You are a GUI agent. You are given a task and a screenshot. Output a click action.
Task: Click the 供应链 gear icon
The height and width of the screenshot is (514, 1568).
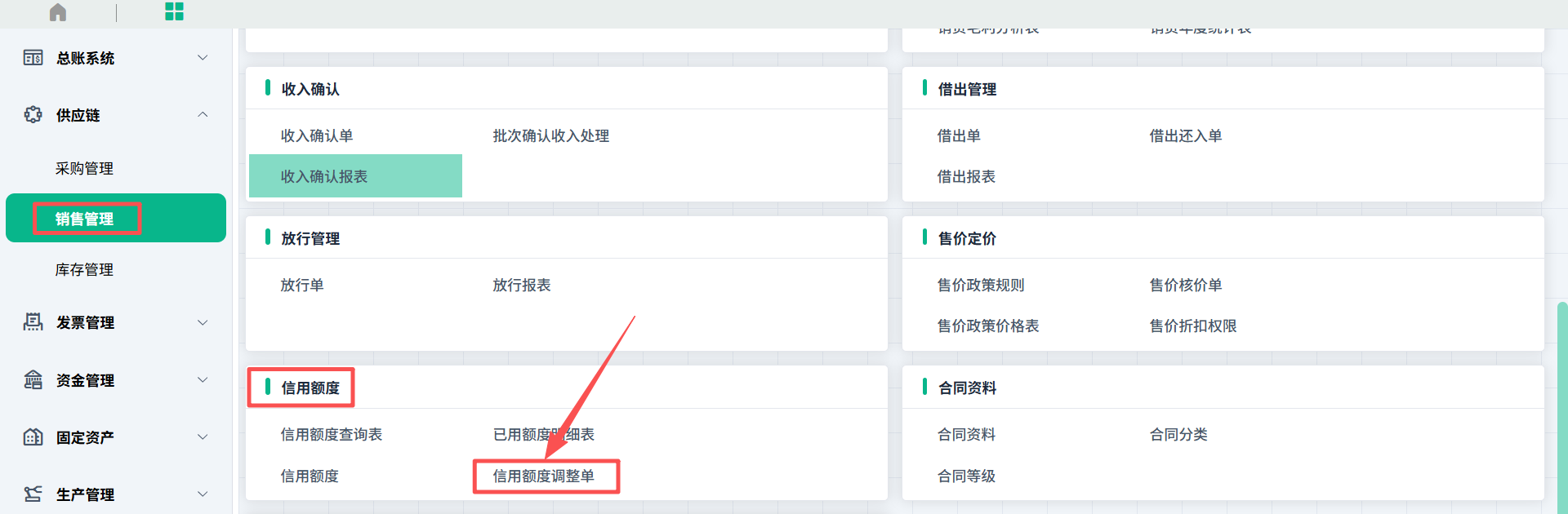click(x=33, y=115)
